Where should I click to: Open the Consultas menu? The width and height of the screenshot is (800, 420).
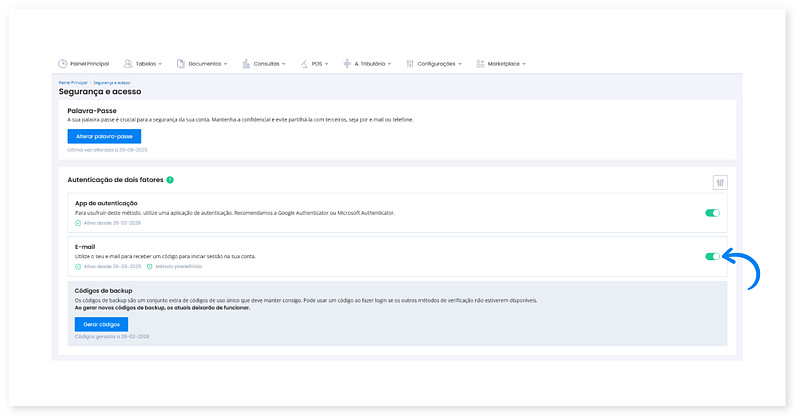coord(264,64)
